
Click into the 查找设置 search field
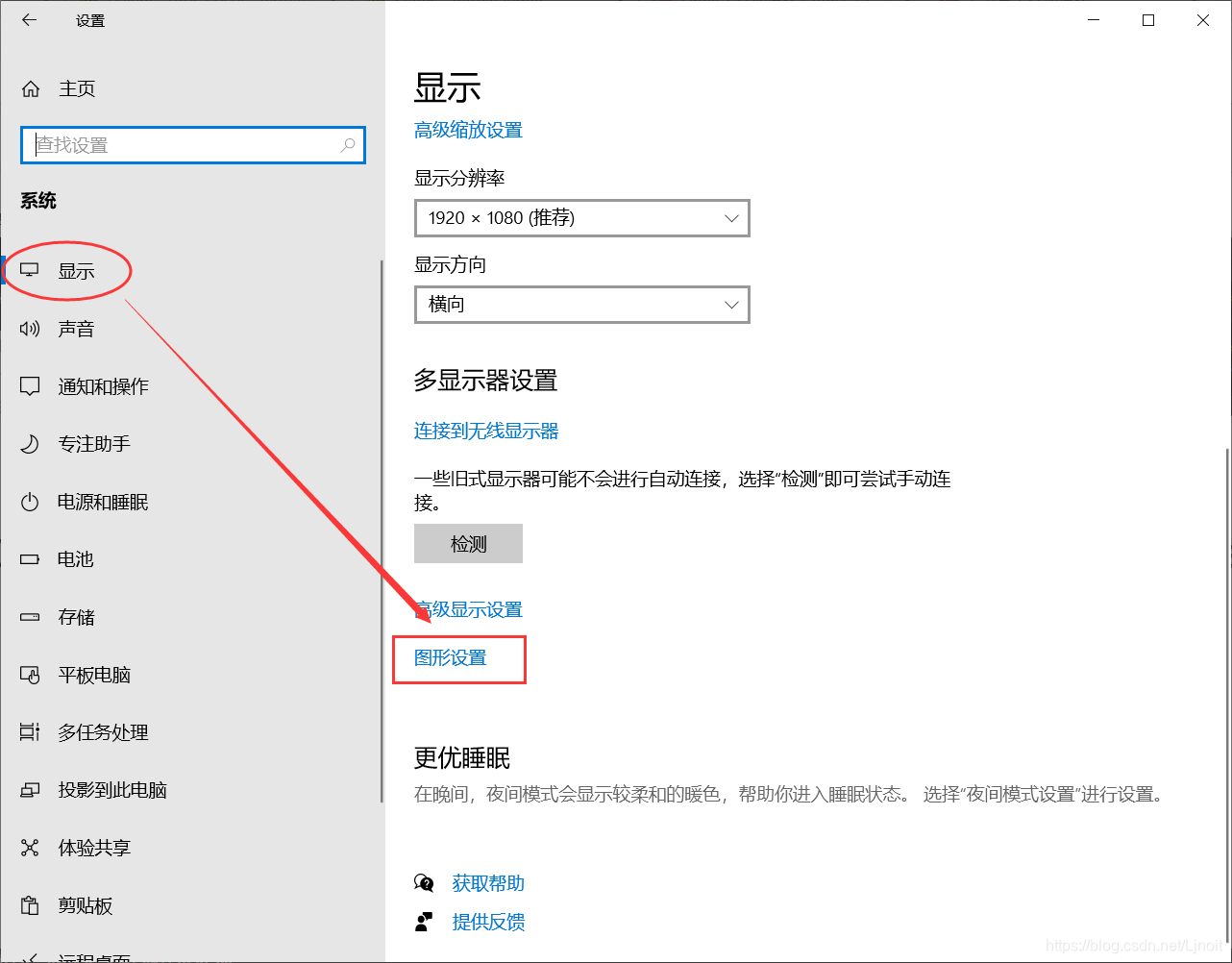[192, 145]
